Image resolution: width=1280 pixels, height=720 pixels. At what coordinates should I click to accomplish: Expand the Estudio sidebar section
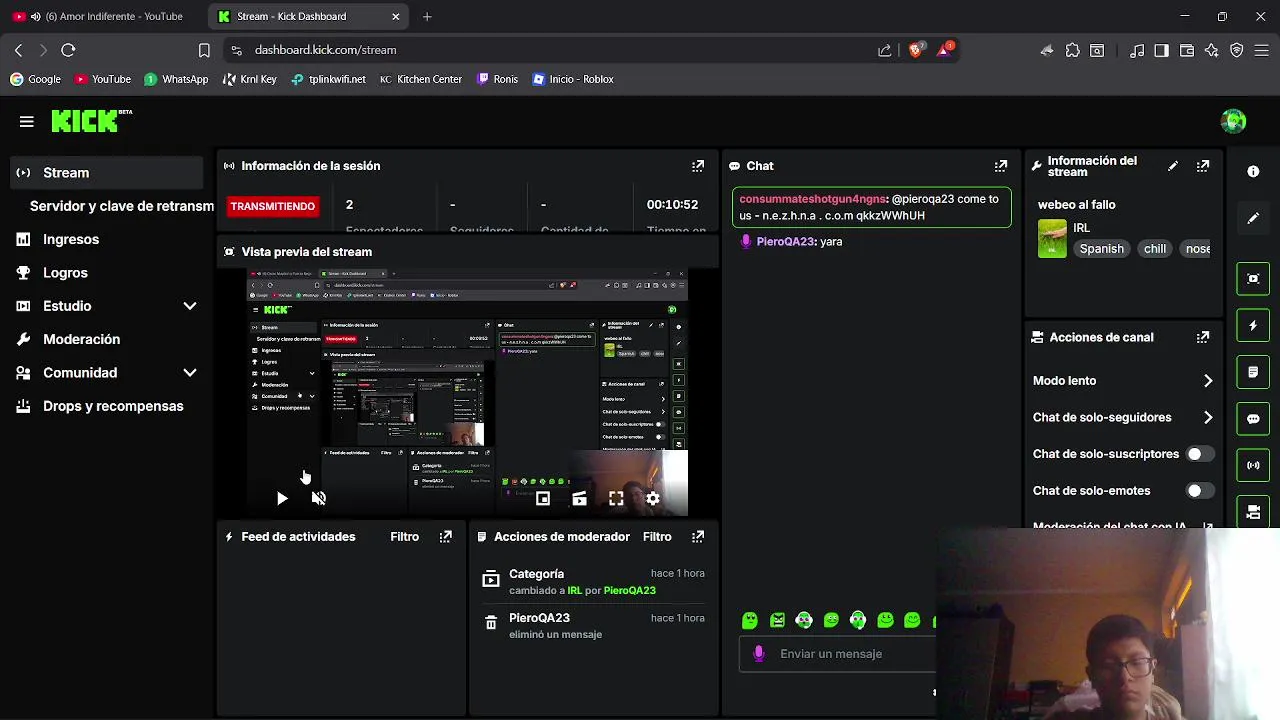[190, 306]
